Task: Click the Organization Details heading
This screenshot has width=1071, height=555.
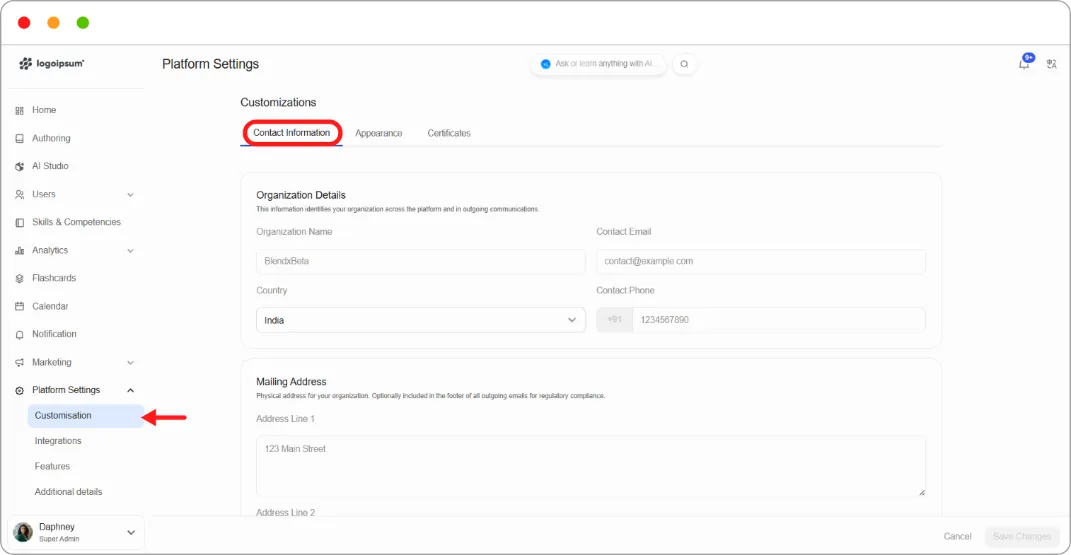Action: tap(301, 195)
